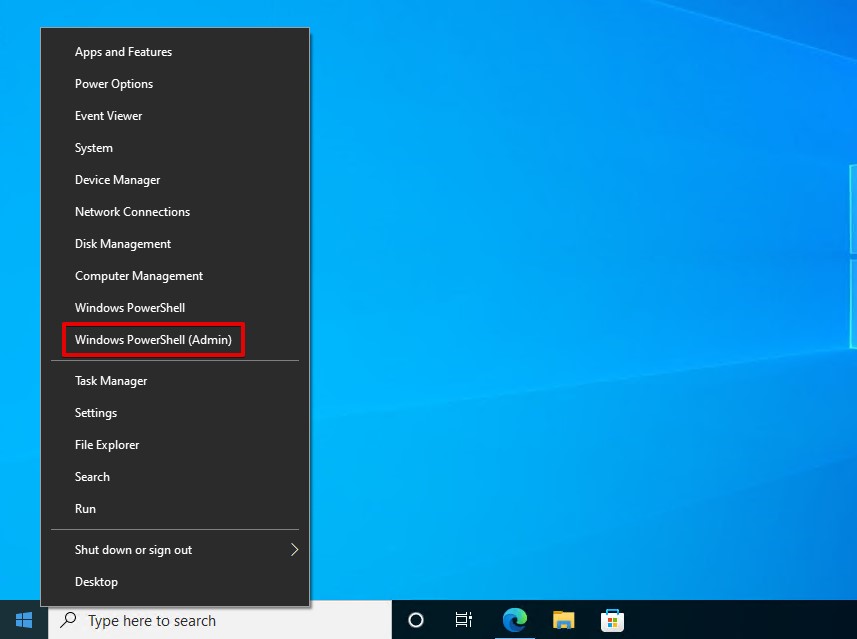This screenshot has height=639, width=857.
Task: Launch Microsoft Store from the taskbar
Action: (612, 620)
